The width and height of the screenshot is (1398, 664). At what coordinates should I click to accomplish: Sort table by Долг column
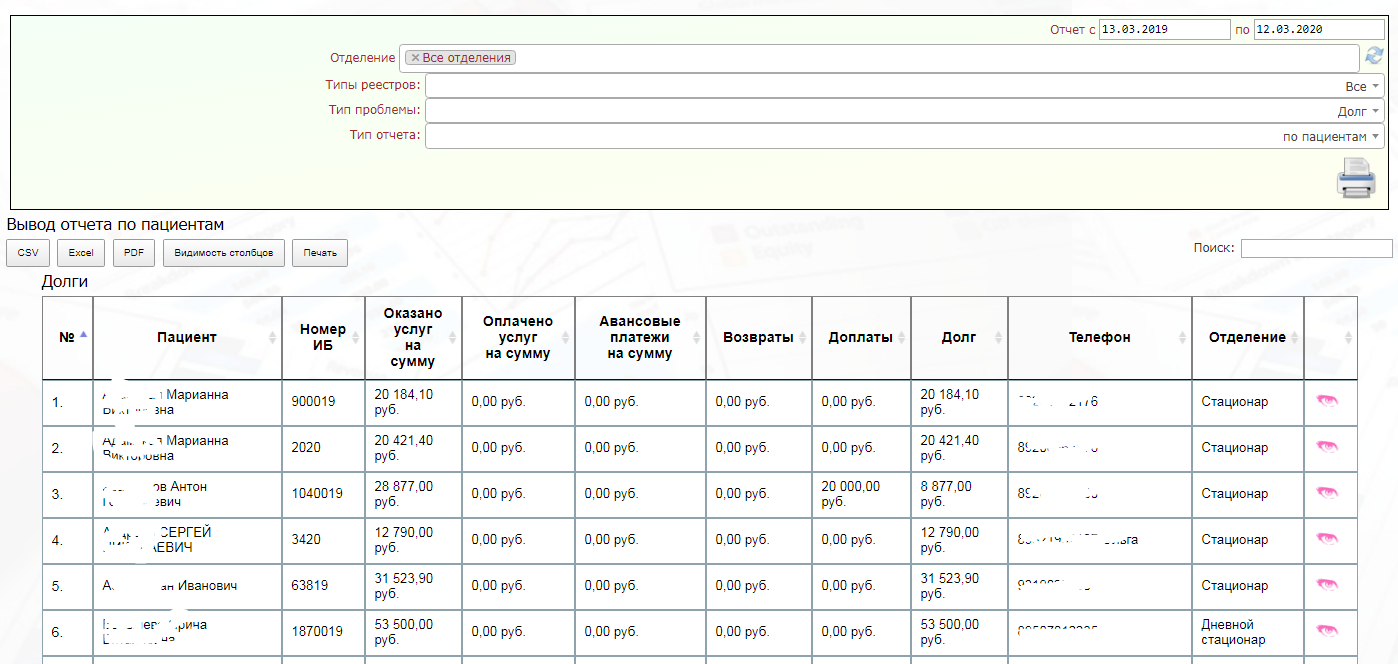959,337
